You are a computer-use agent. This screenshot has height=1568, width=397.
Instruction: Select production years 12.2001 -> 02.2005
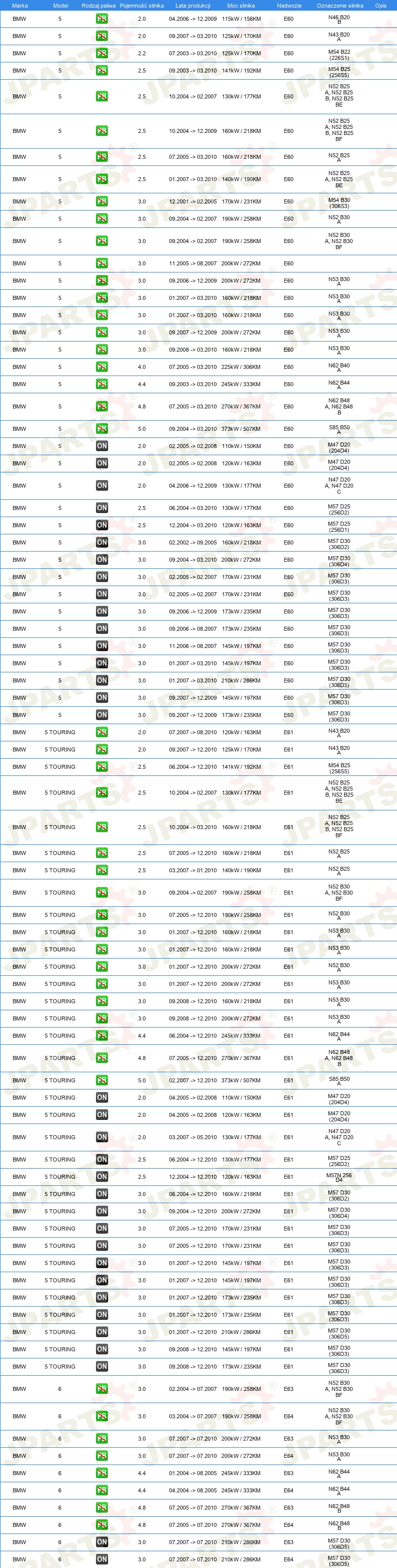[193, 201]
